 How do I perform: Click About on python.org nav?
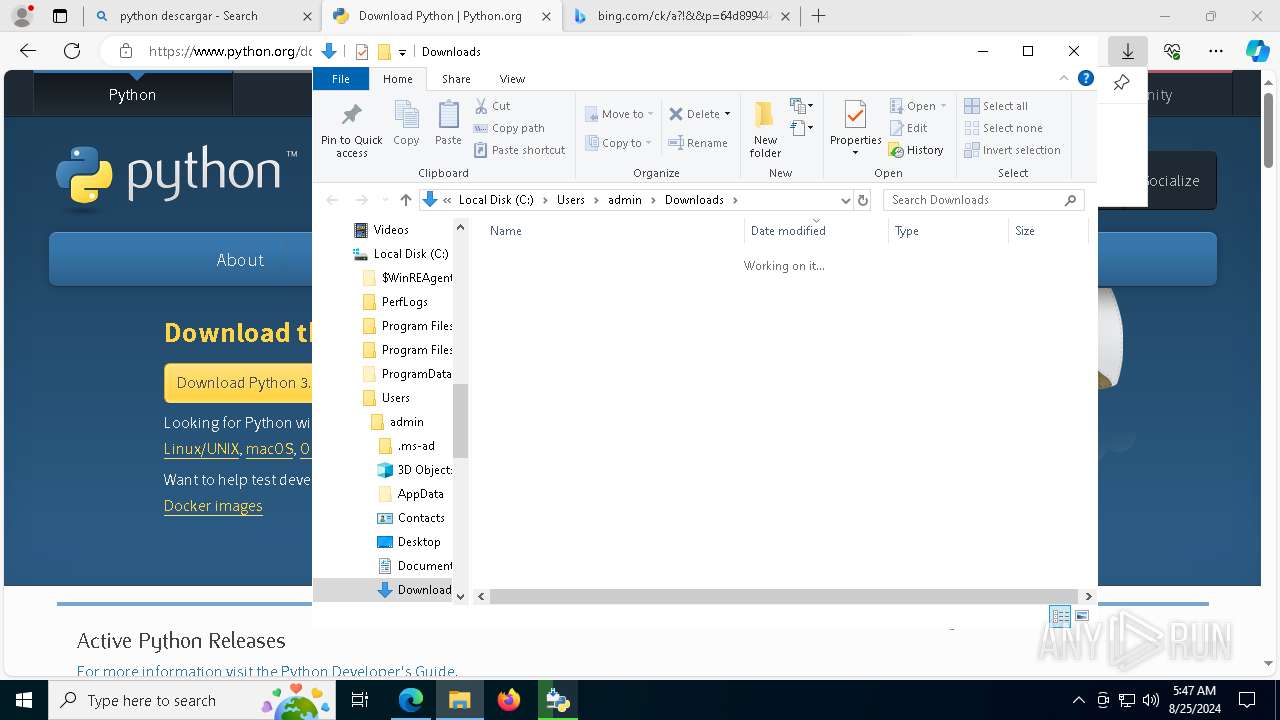[x=240, y=260]
